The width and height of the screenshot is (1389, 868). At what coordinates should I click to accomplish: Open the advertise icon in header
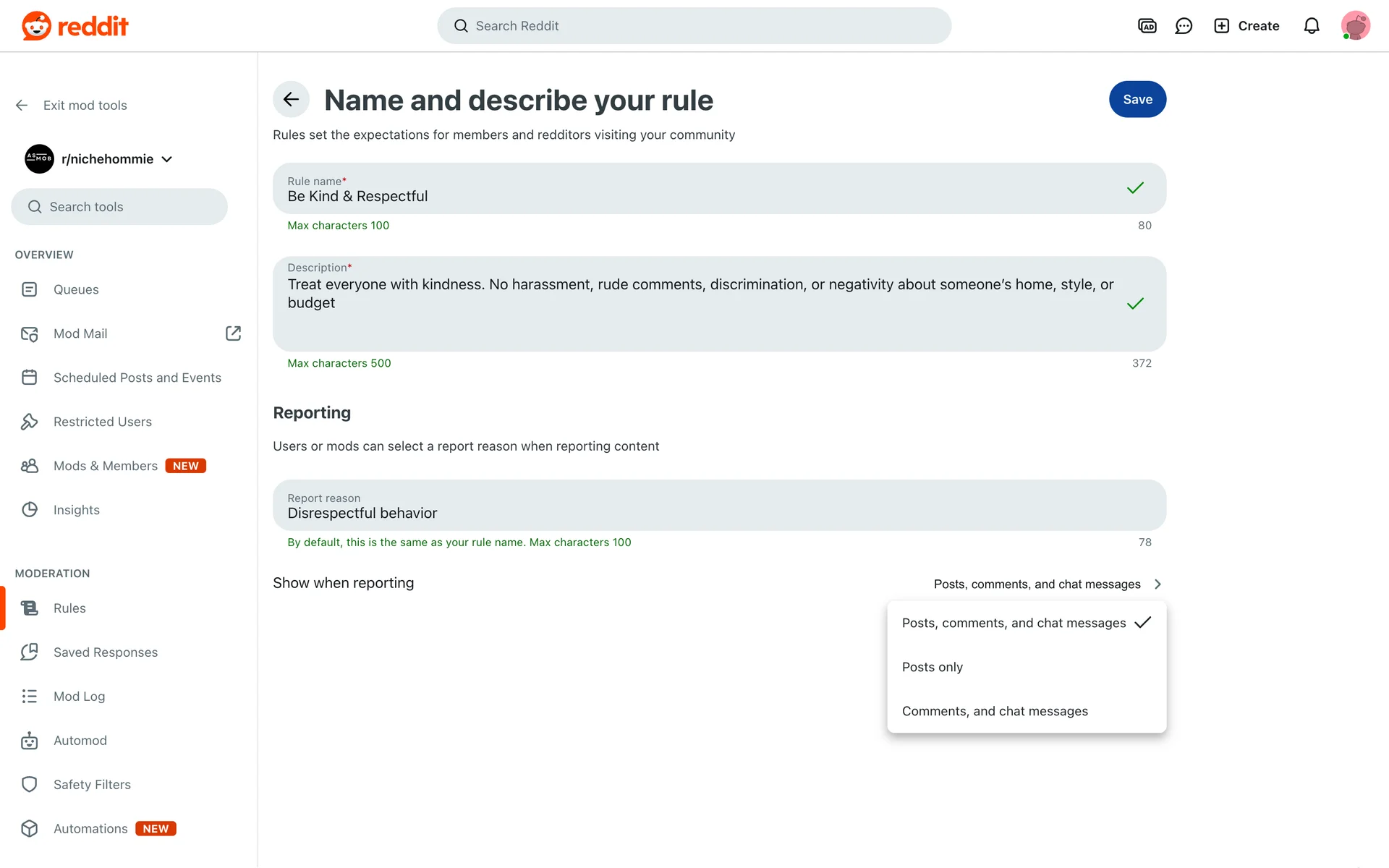coord(1147,26)
